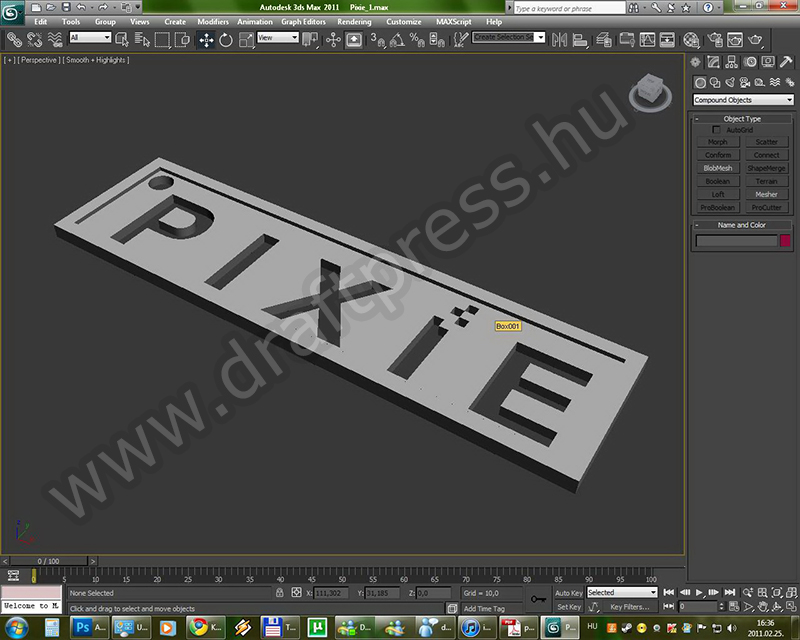
Task: Toggle Angle Snap
Action: (397, 40)
